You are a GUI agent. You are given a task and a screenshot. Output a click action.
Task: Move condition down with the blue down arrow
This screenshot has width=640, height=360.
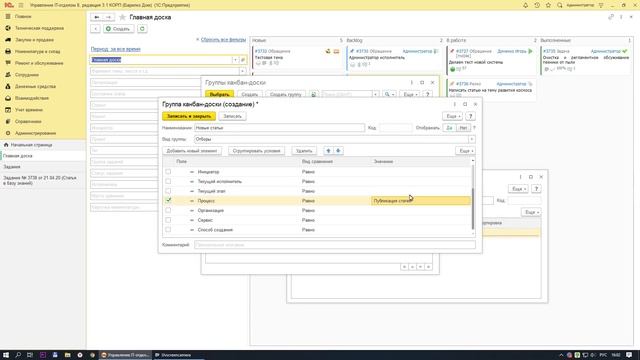338,151
